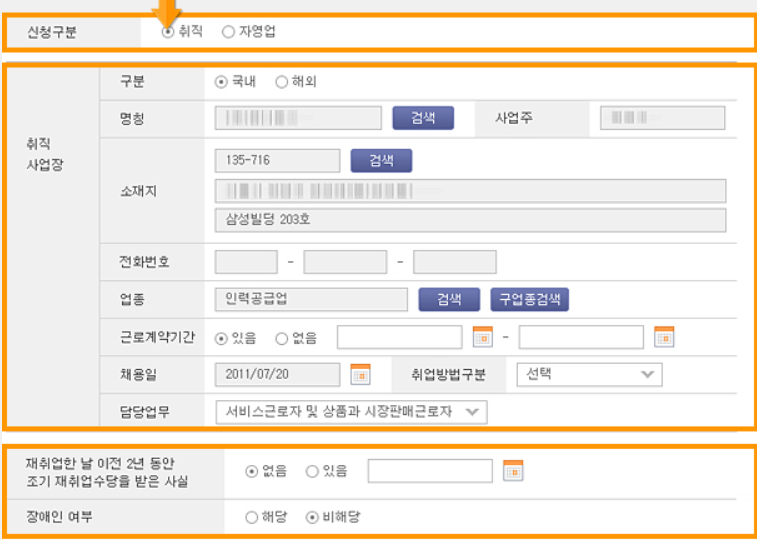Click 검색 button next to 명칭 field
This screenshot has height=540, width=757.
(423, 118)
